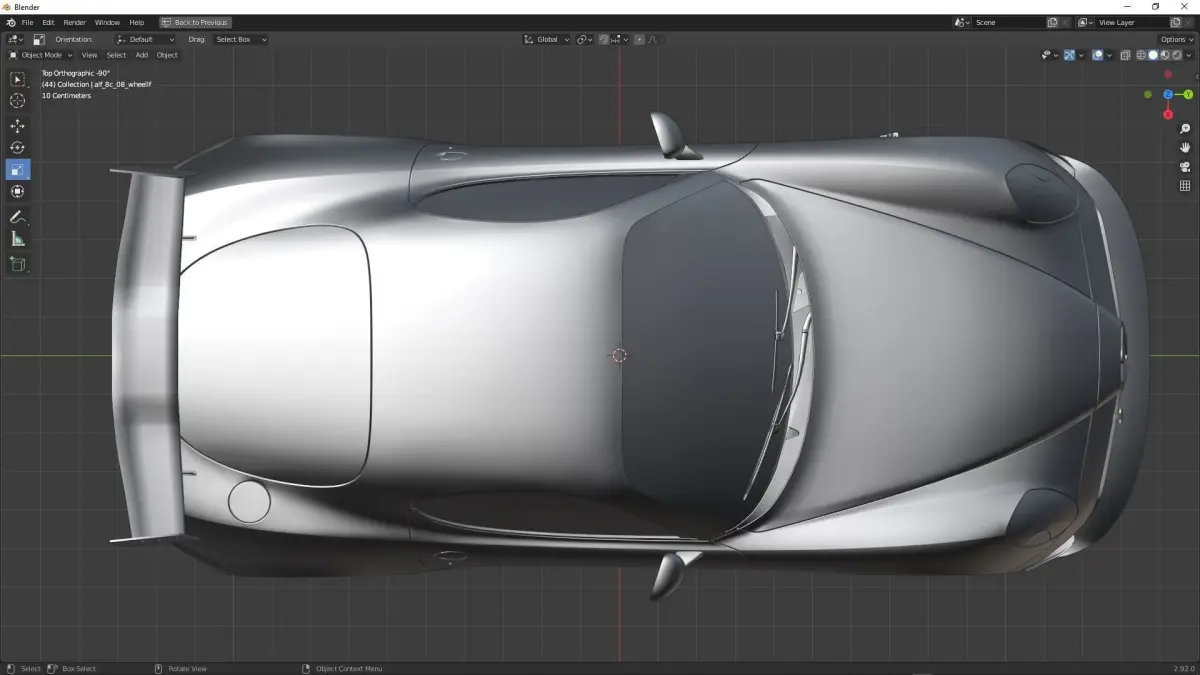This screenshot has height=675, width=1200.
Task: Click the view layer browse icon
Action: [x=1085, y=22]
